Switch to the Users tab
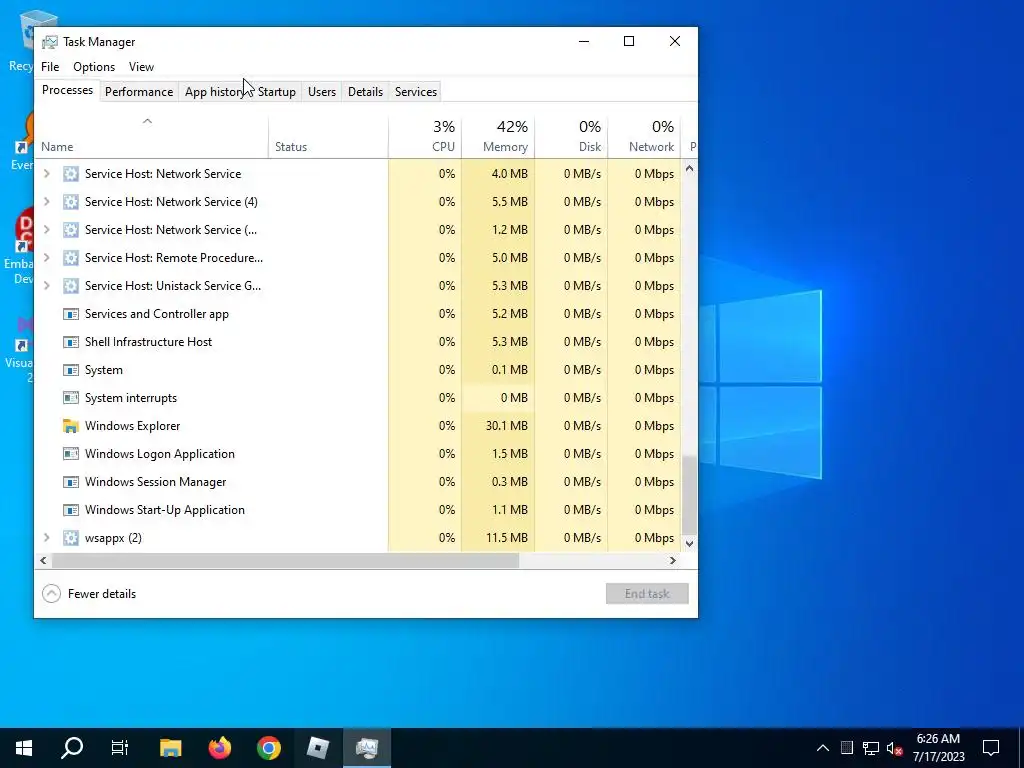Screen dimensions: 1024x768 point(322,91)
